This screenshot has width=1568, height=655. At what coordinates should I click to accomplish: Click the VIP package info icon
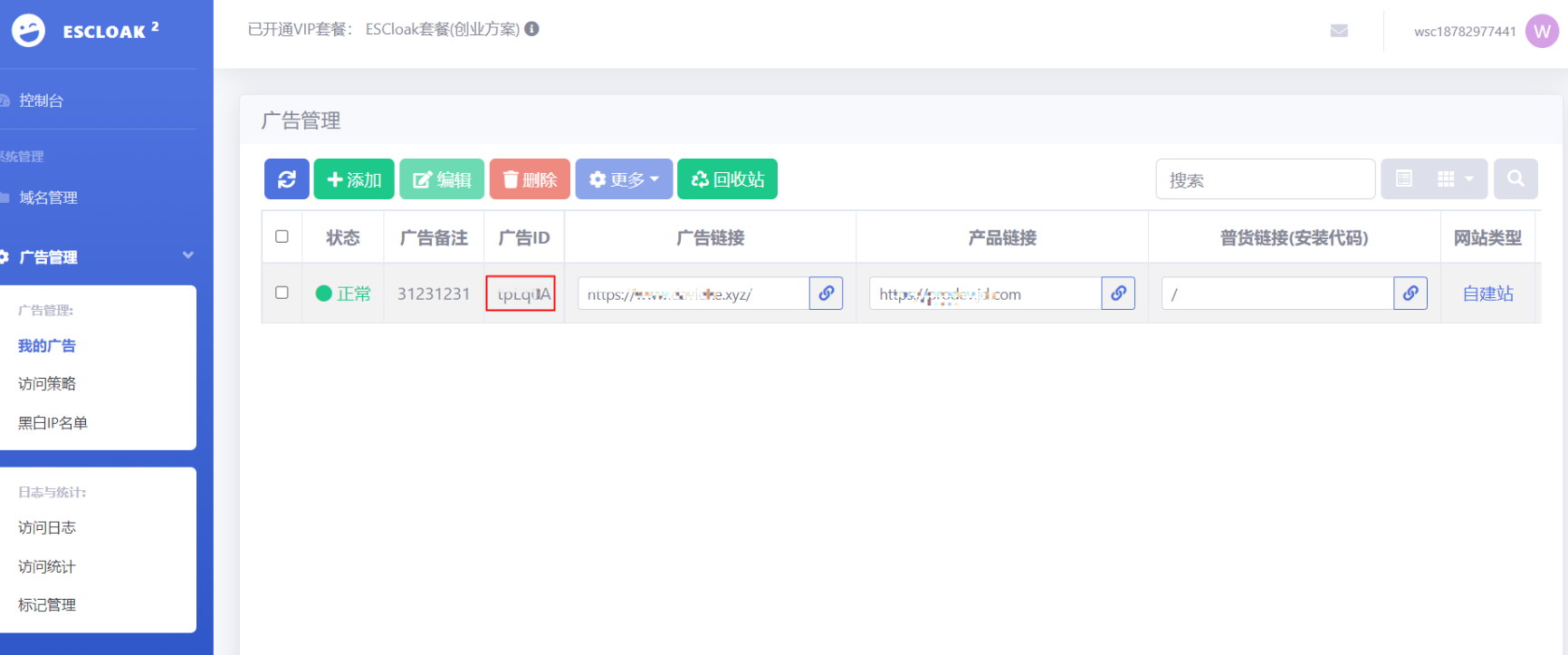[532, 29]
